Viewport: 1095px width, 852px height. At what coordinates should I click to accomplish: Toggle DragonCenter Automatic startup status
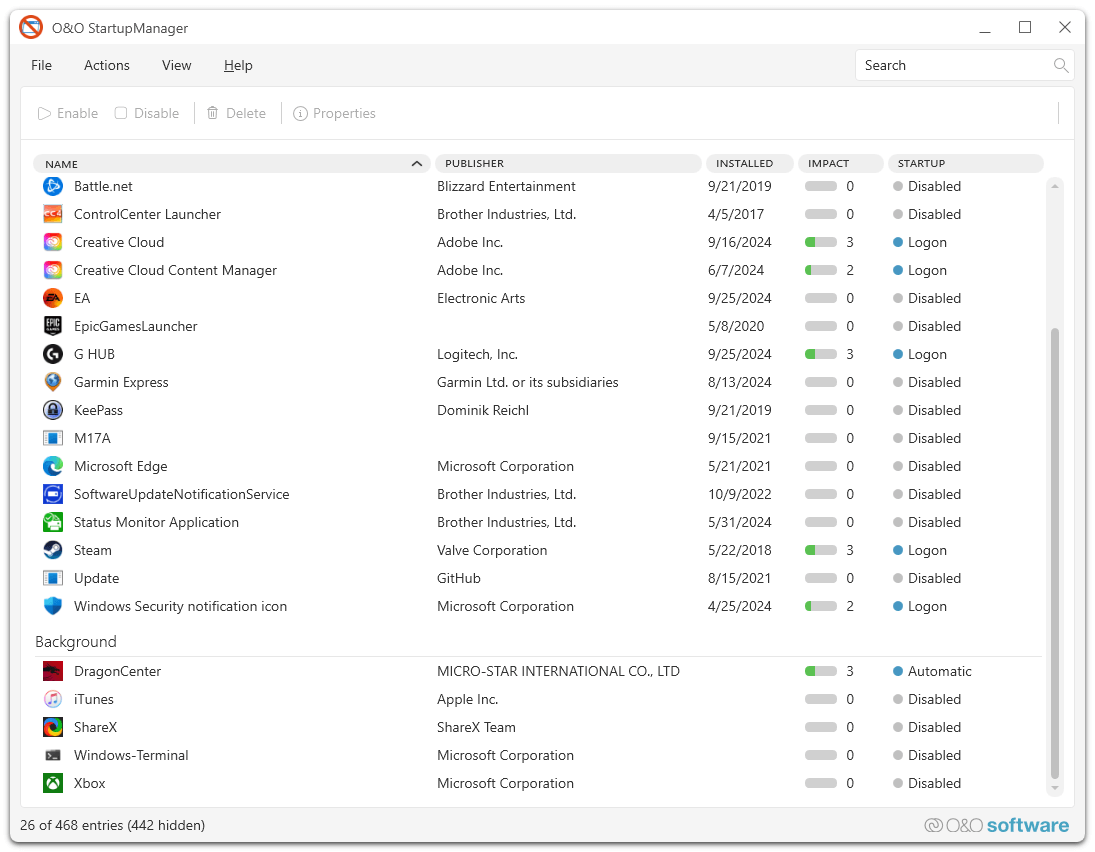932,671
